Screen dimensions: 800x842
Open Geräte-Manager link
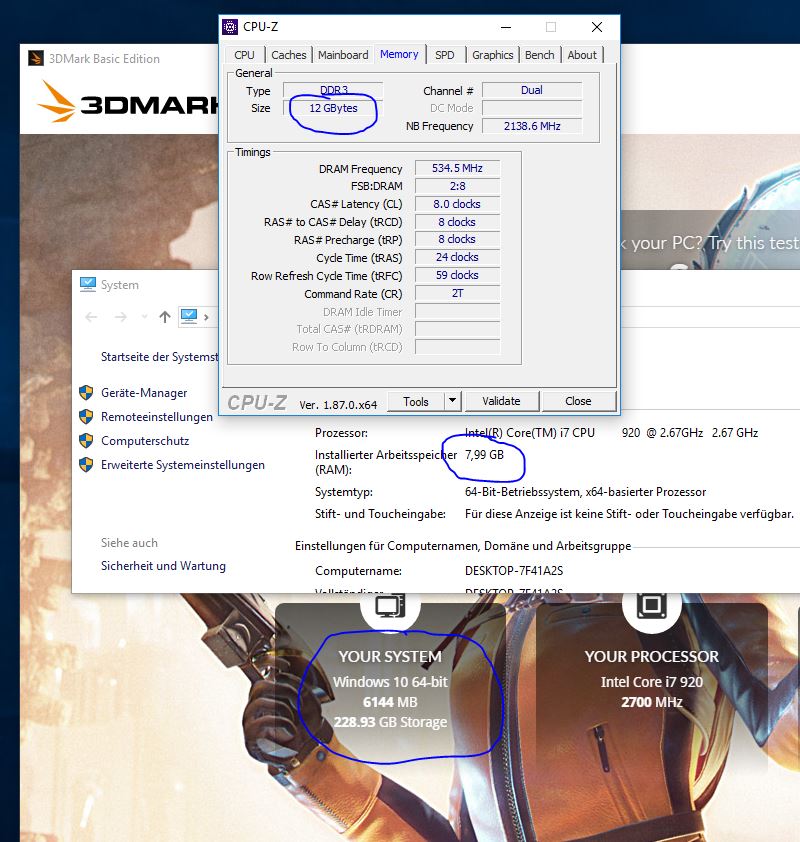click(x=144, y=393)
